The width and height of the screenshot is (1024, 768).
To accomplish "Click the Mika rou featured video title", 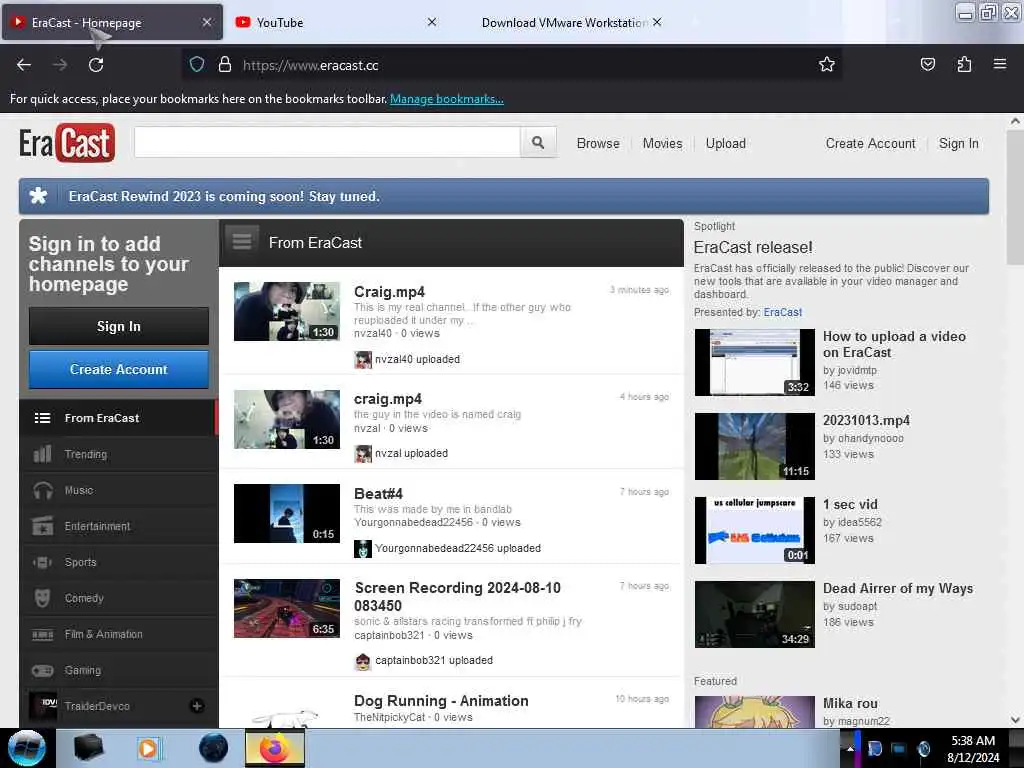I will [x=850, y=703].
